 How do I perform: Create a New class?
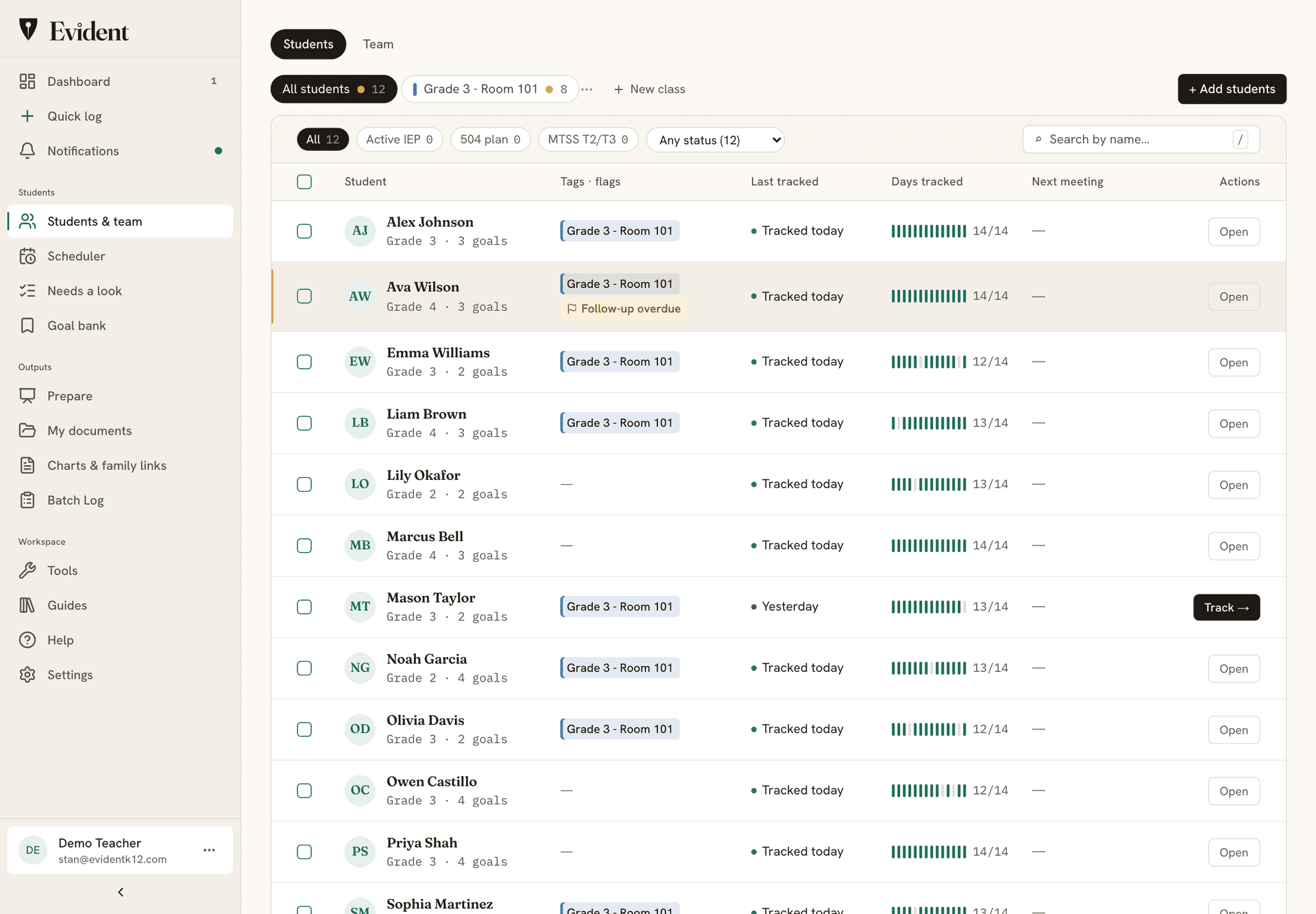tap(649, 89)
